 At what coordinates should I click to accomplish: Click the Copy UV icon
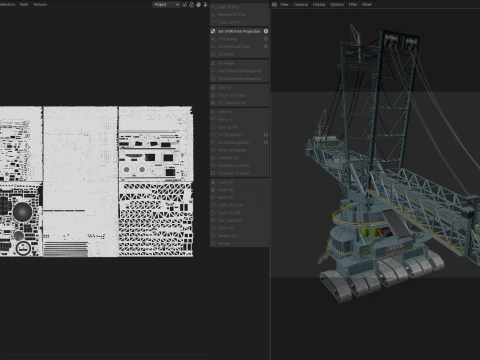pos(213,182)
